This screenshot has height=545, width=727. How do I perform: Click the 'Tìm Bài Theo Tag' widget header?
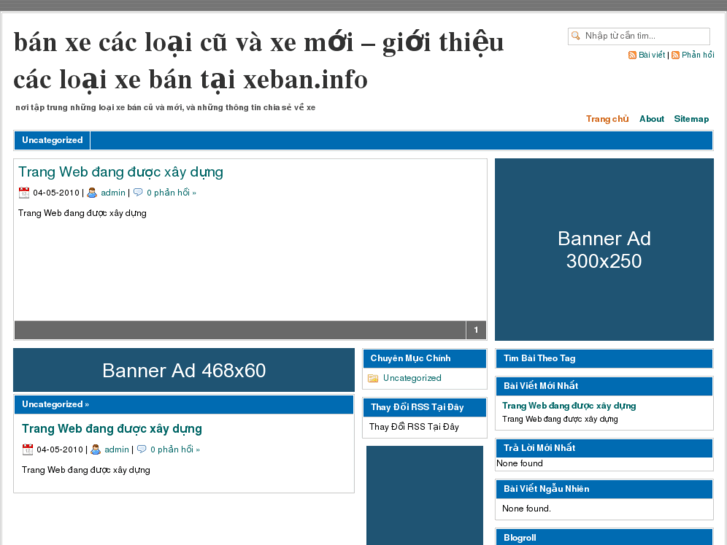[604, 359]
